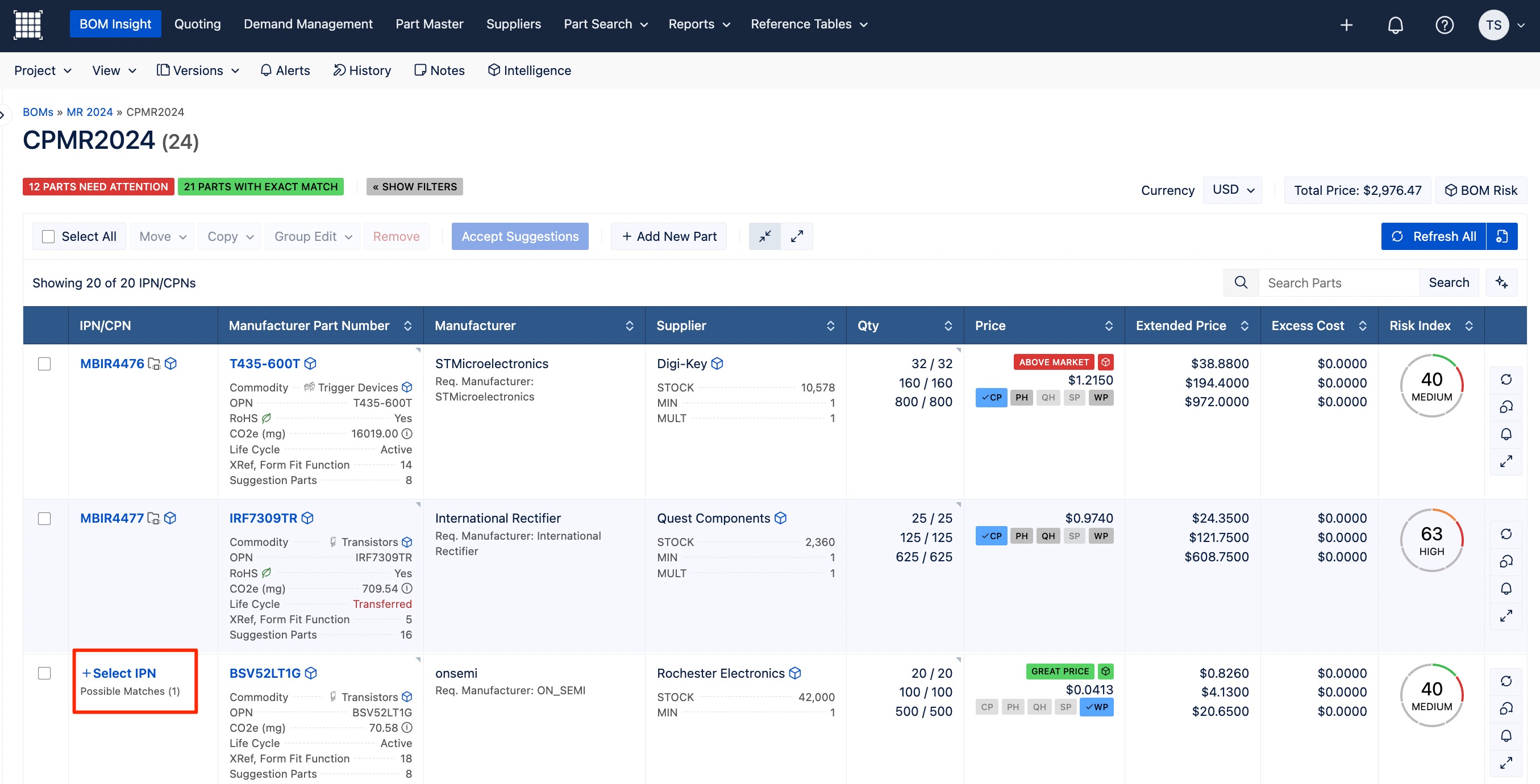
Task: Toggle the QH price tag for IRF7309TR
Action: tap(1048, 536)
